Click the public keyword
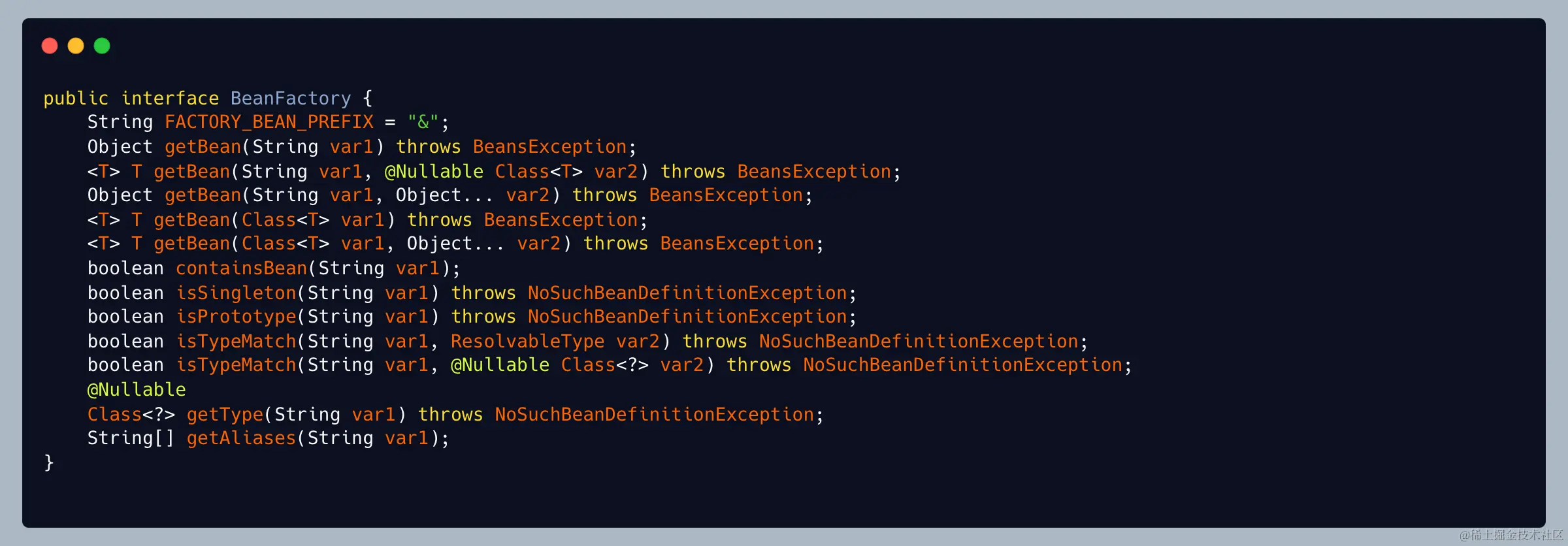Screen dimensions: 1568x546 click(76, 99)
